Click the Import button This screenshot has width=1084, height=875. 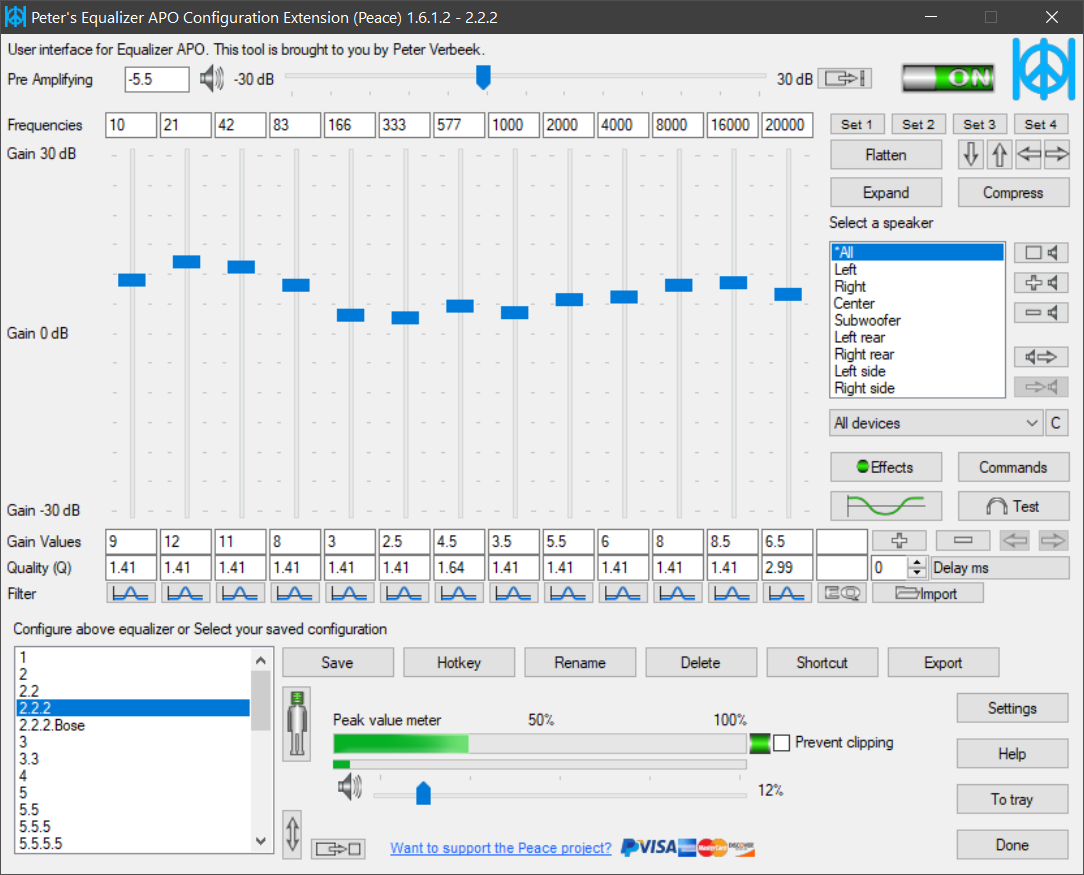pos(928,593)
